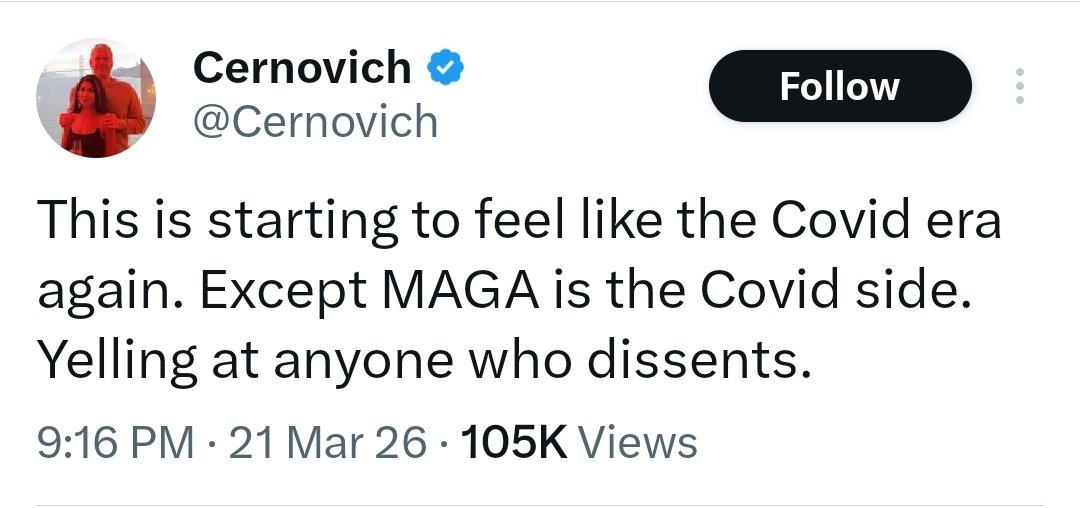Image resolution: width=1080 pixels, height=508 pixels.
Task: Click the 9:16 PM timestamp
Action: click(115, 442)
